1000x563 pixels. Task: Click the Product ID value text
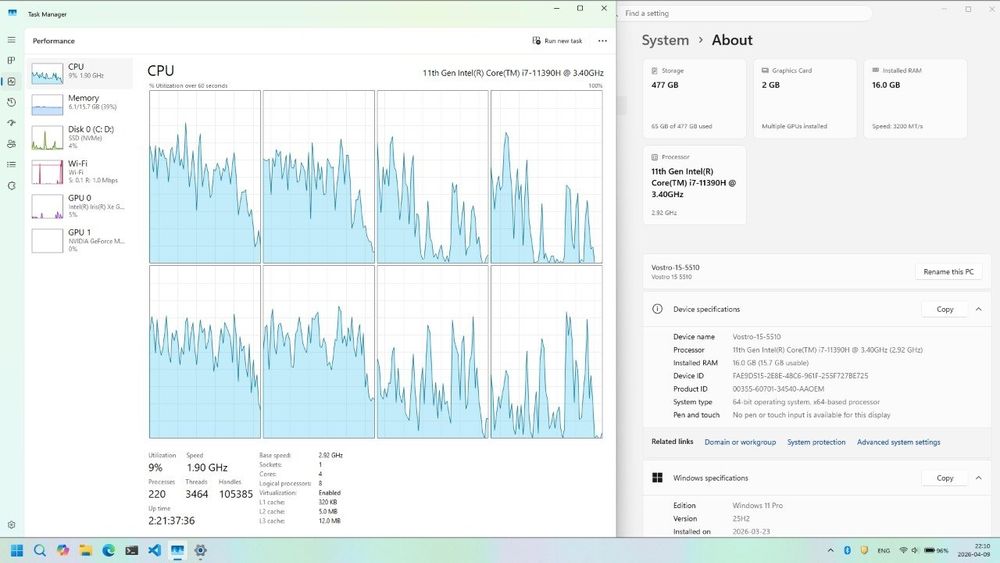tap(778, 389)
